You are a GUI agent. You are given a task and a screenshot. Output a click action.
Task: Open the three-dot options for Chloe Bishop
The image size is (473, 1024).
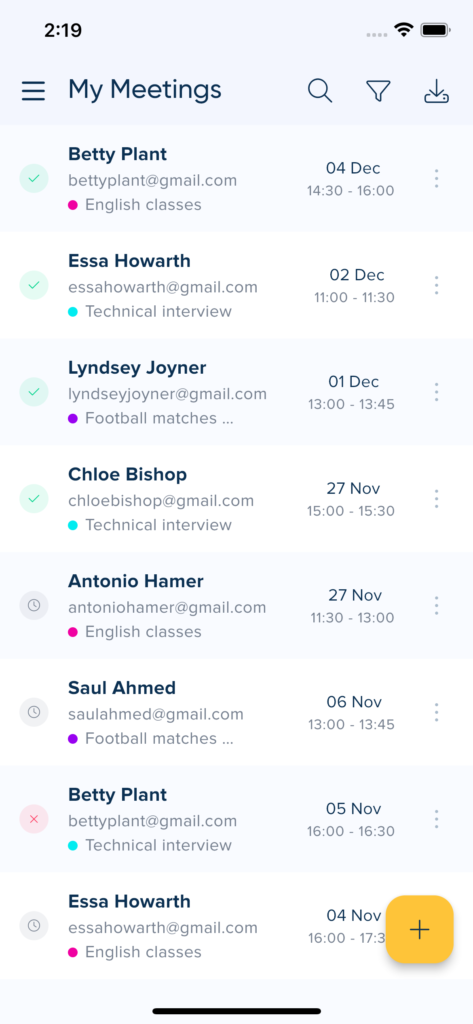436,499
